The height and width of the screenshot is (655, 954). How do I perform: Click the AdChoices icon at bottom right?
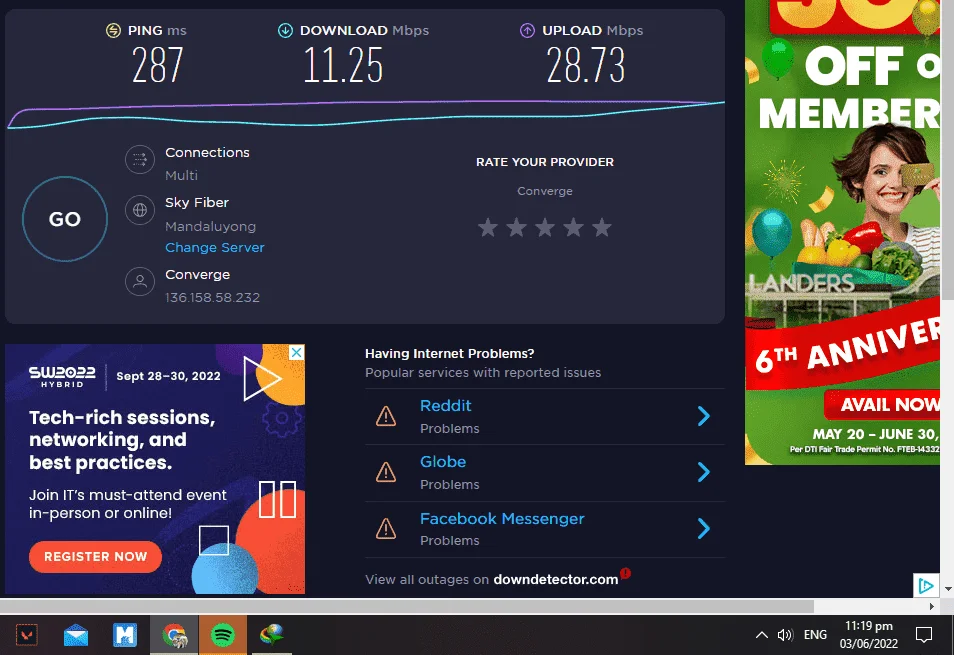coord(926,586)
